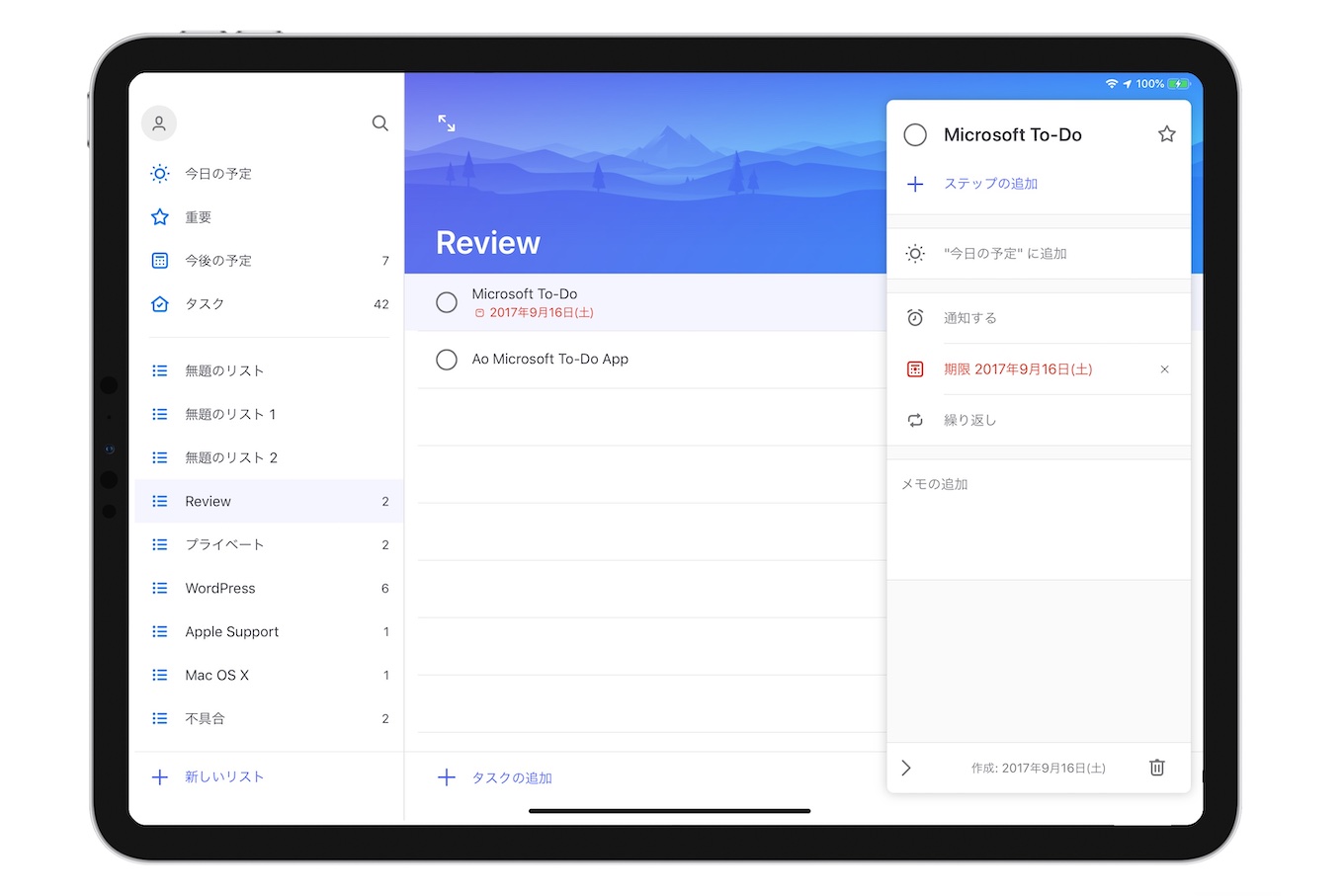Add task to "今日の予定" に追加
This screenshot has width=1344, height=896.
1039,254
